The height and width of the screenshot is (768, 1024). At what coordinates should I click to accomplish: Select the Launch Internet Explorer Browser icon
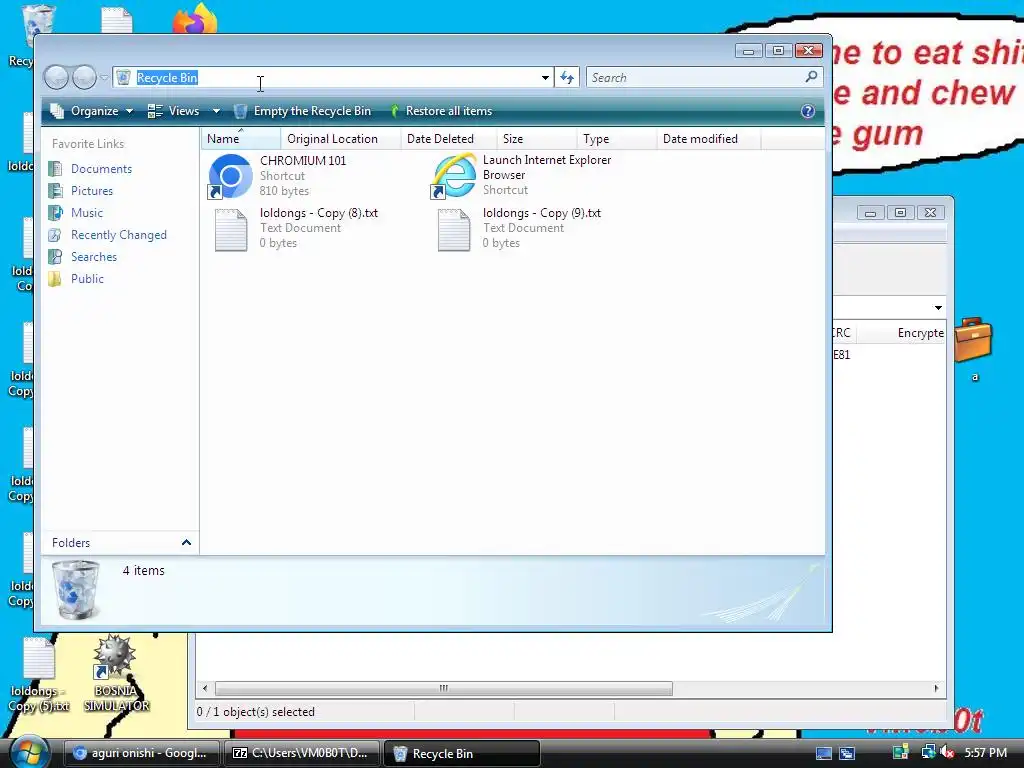click(x=453, y=176)
